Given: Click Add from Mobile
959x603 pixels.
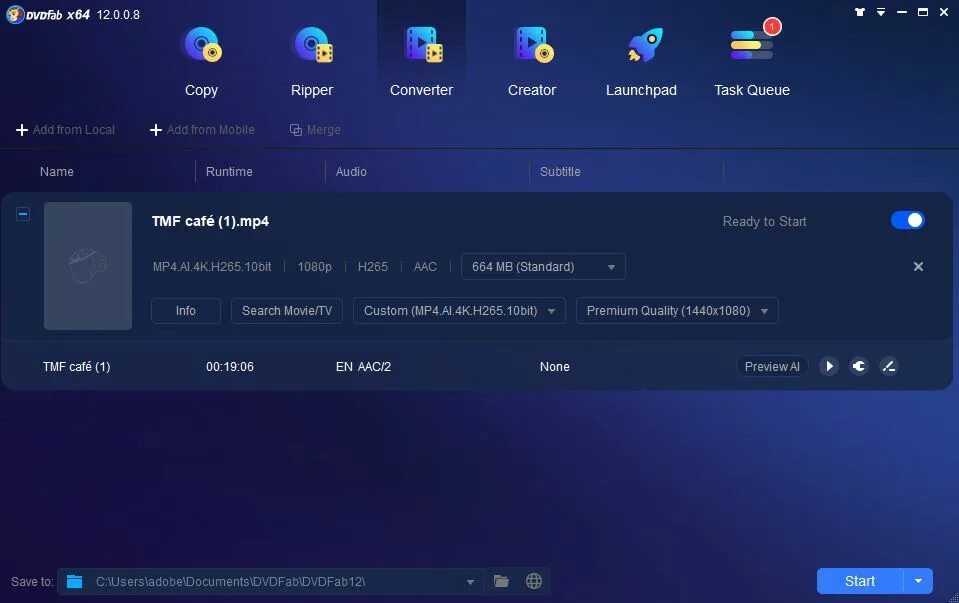Looking at the screenshot, I should [202, 130].
